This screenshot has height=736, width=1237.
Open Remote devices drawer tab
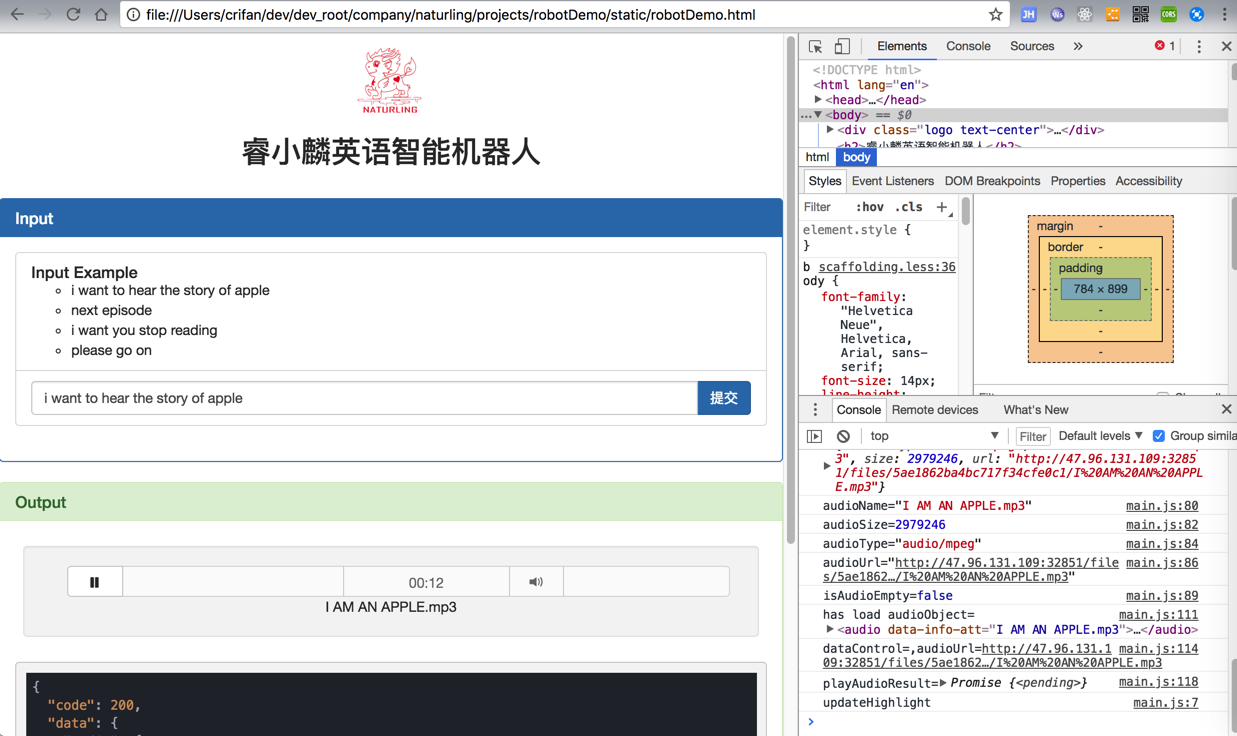tap(935, 410)
